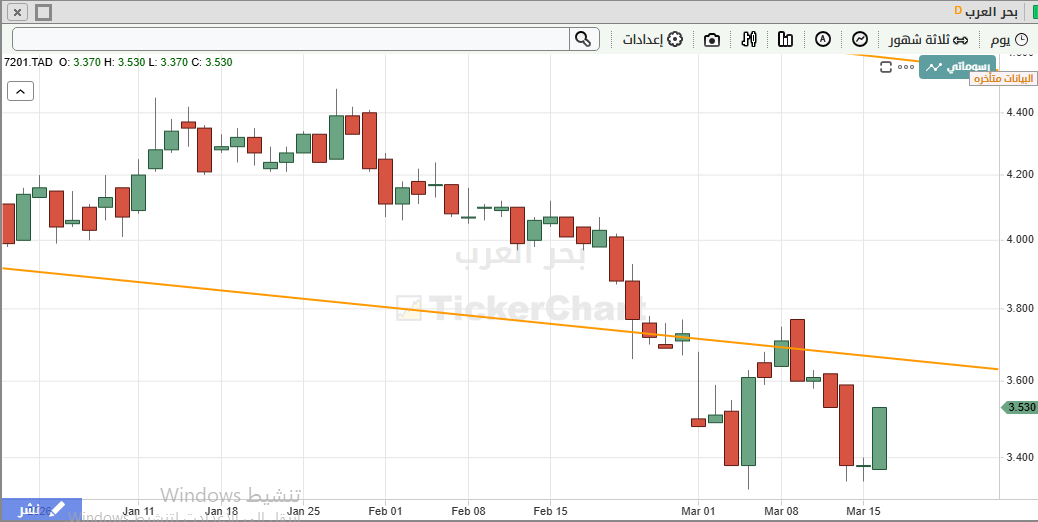
Task: Click the bar columns compare icon
Action: coord(785,39)
